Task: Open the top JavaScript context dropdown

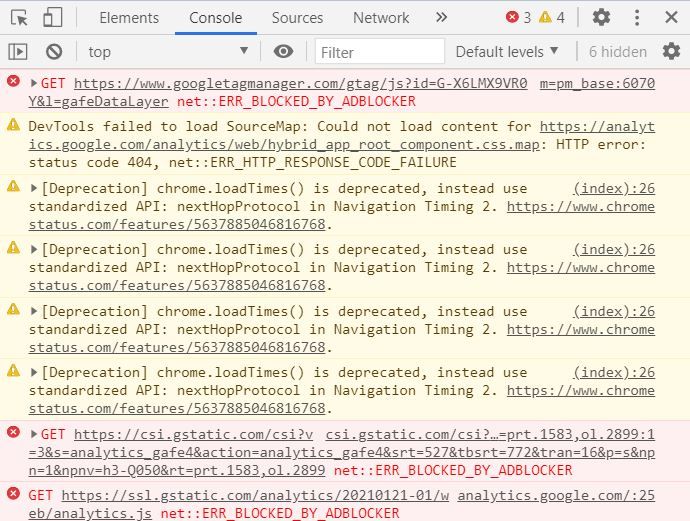Action: pos(169,52)
